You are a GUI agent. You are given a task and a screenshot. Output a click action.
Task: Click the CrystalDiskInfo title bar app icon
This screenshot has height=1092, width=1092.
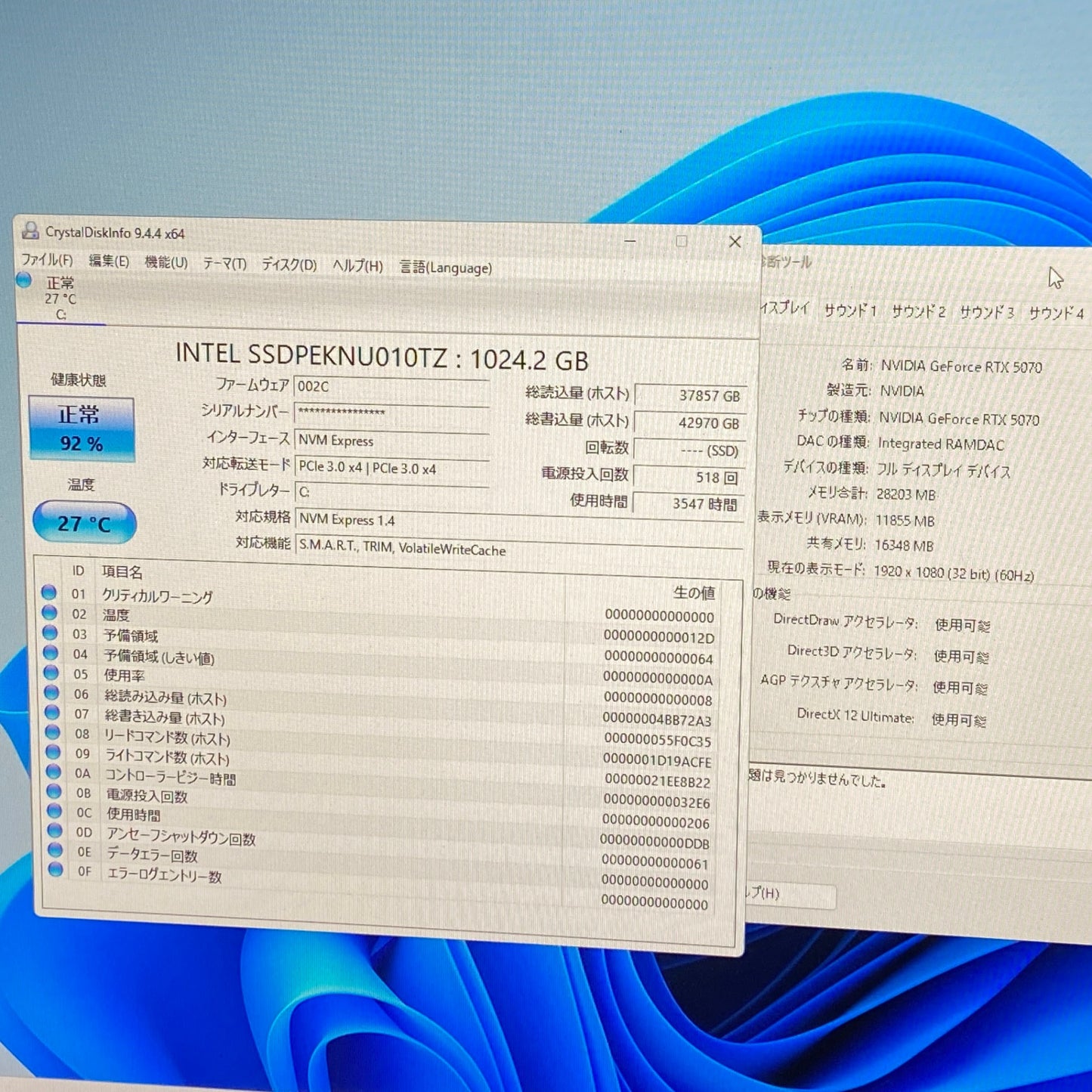click(30, 230)
